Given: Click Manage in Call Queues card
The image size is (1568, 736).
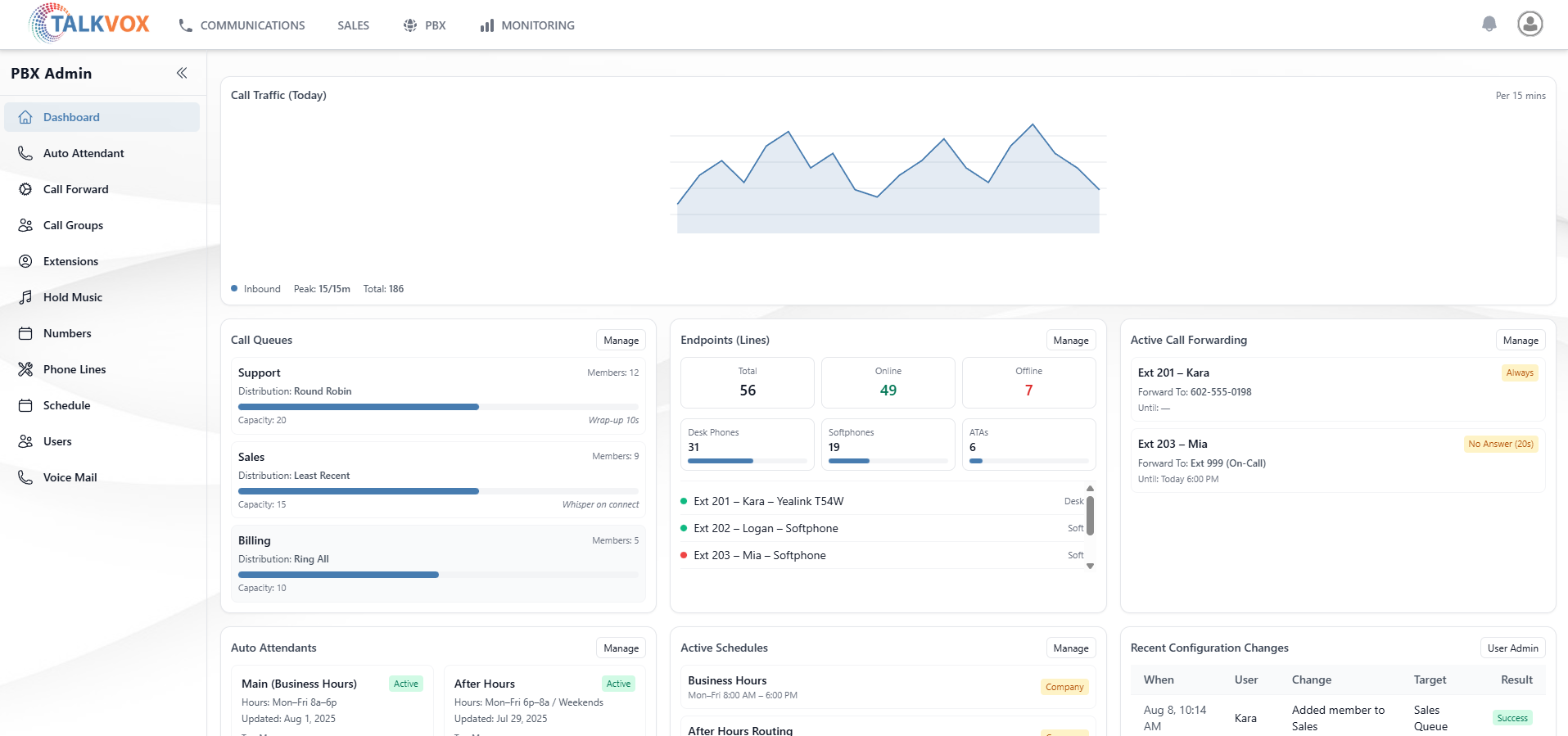Looking at the screenshot, I should 621,341.
